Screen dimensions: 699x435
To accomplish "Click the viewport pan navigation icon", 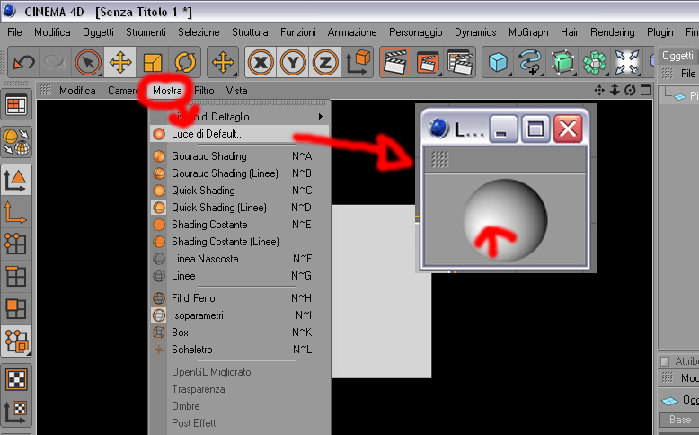I will 600,90.
